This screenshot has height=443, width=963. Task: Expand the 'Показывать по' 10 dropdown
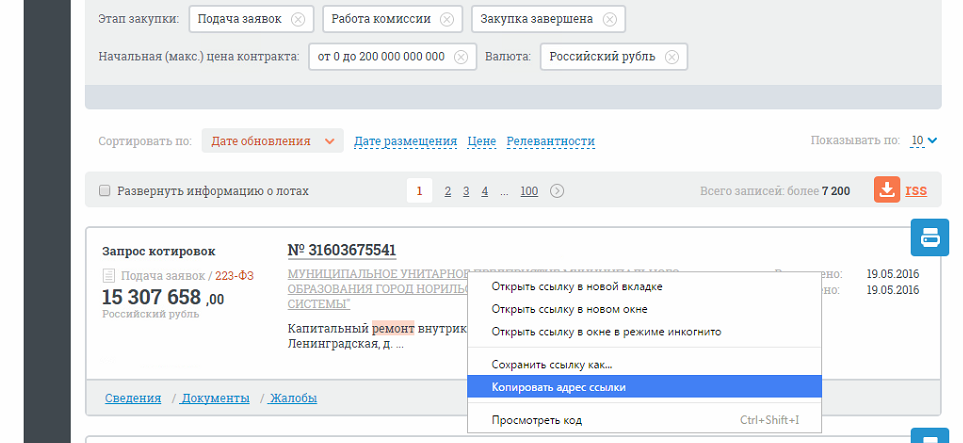[x=924, y=141]
